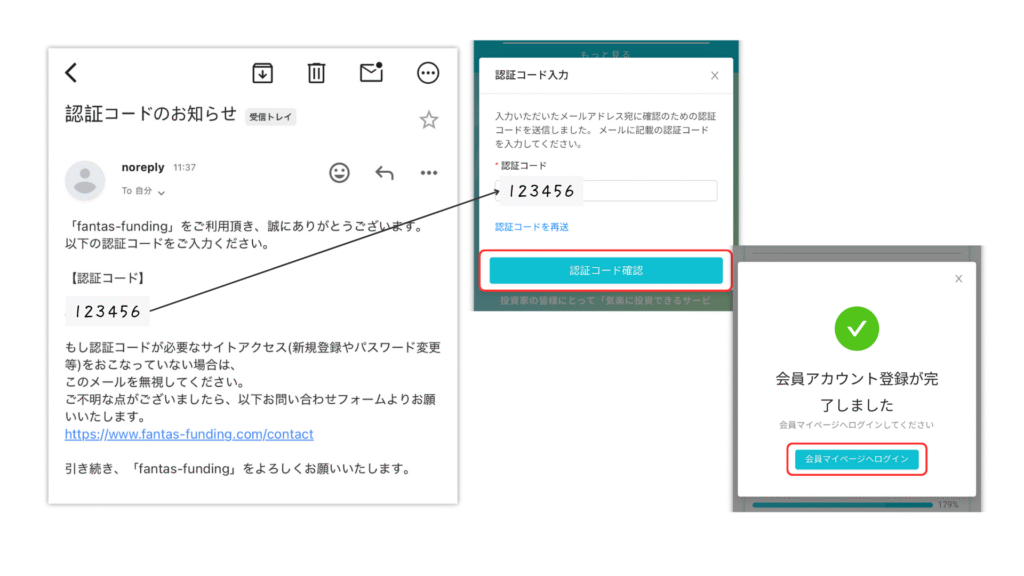Expand recipient details next to To 自分

pos(161,191)
